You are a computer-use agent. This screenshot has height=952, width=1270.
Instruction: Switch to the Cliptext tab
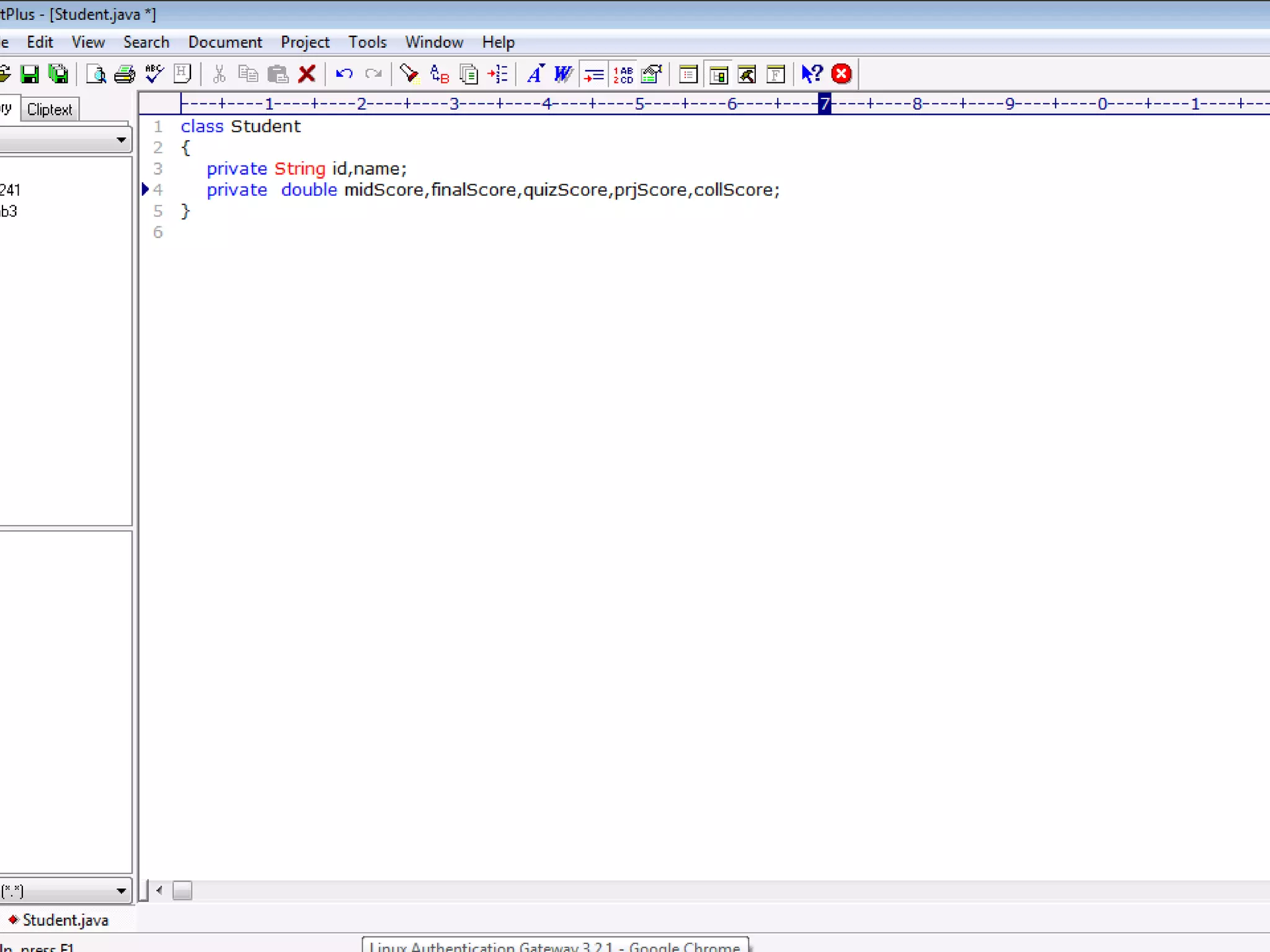point(50,110)
